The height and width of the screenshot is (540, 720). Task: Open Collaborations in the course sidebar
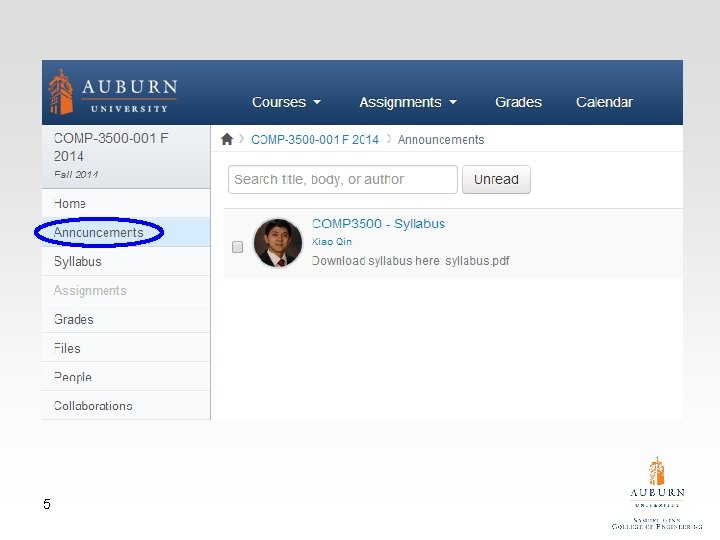[126, 406]
